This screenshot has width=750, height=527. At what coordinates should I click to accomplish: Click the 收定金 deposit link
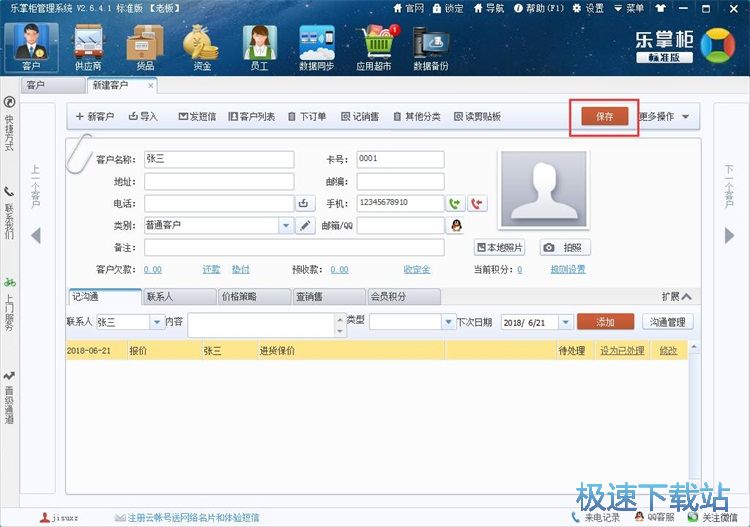coord(417,270)
